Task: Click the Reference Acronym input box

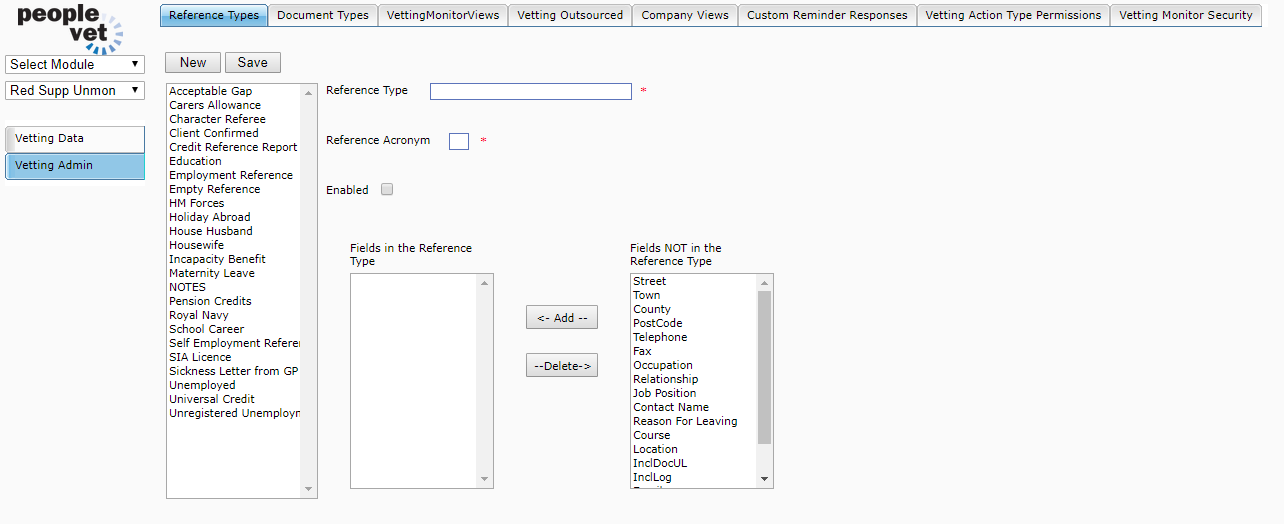Action: pos(459,142)
